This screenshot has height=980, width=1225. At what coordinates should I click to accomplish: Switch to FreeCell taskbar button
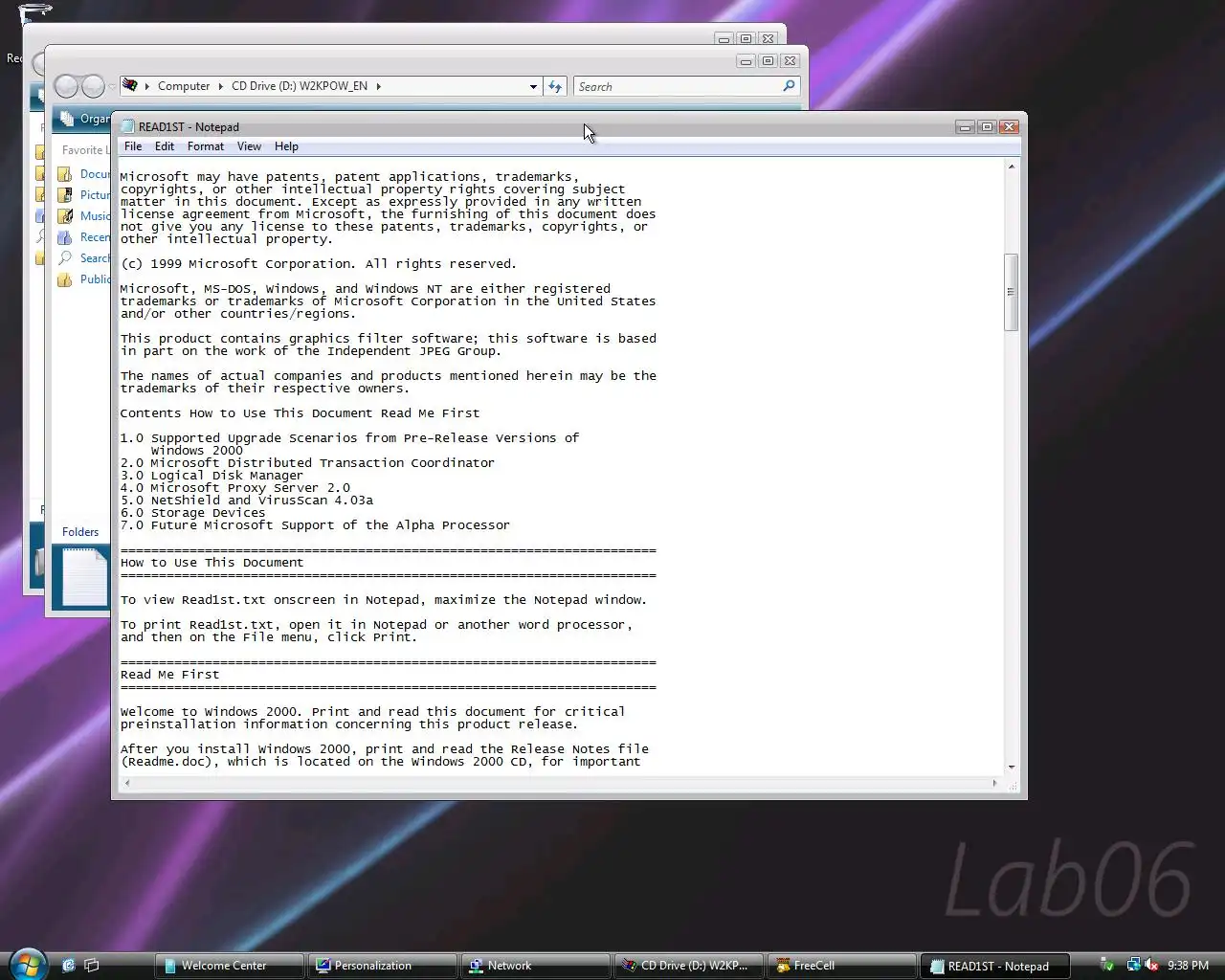(x=841, y=966)
